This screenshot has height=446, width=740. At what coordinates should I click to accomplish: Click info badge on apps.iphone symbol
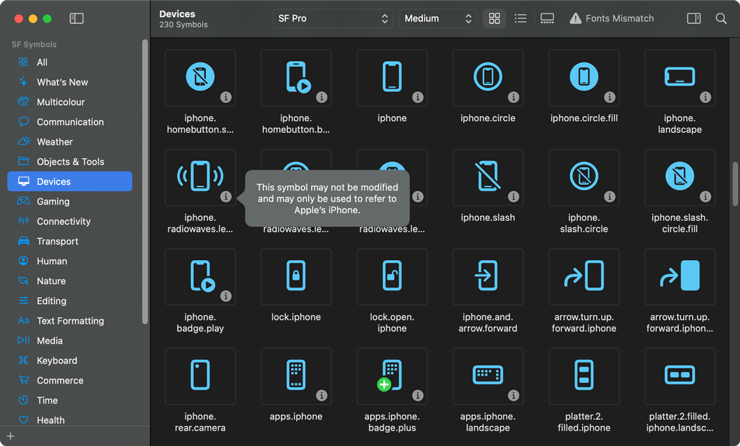[x=321, y=396]
